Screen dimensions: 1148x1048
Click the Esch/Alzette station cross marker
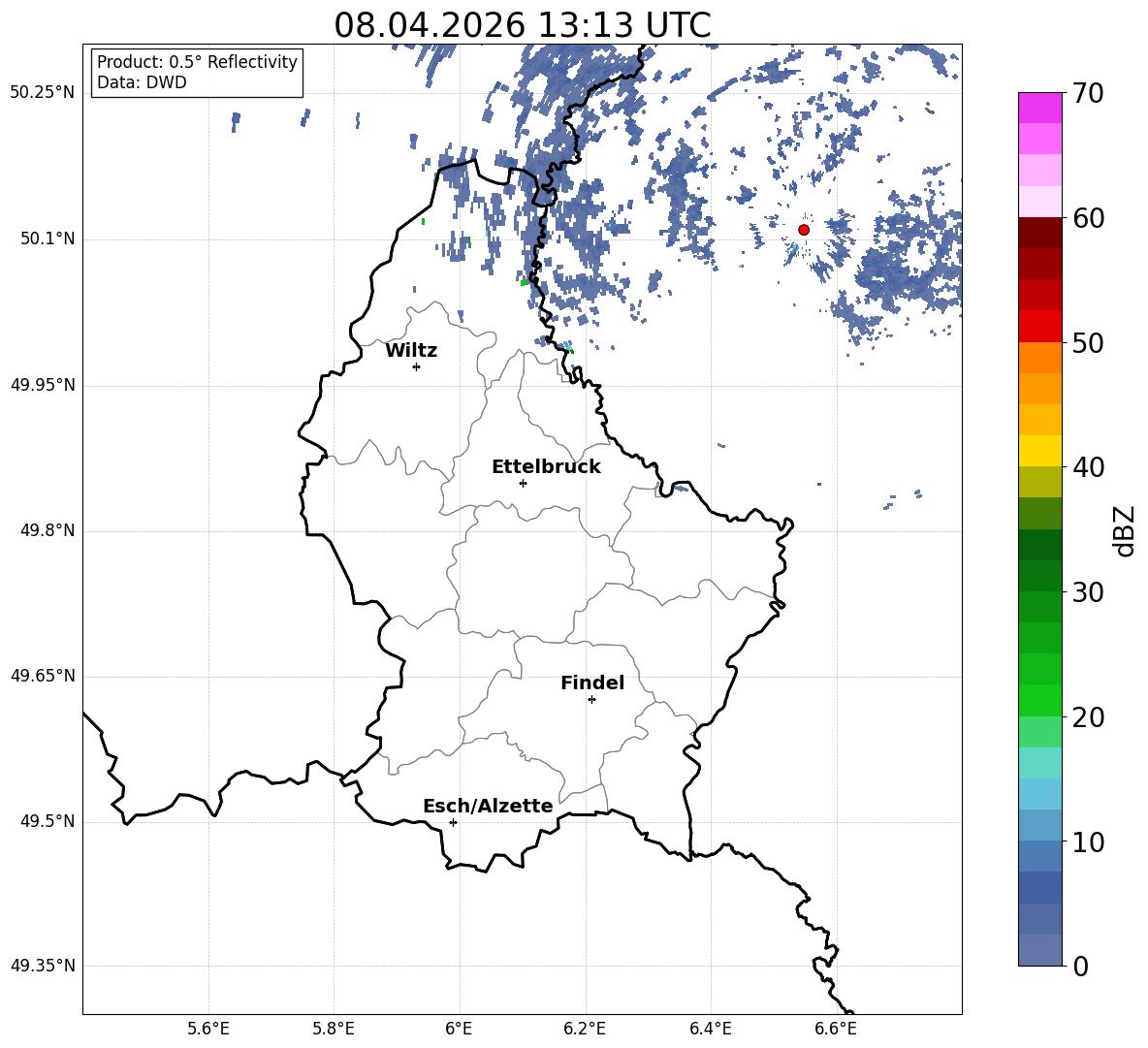(453, 822)
